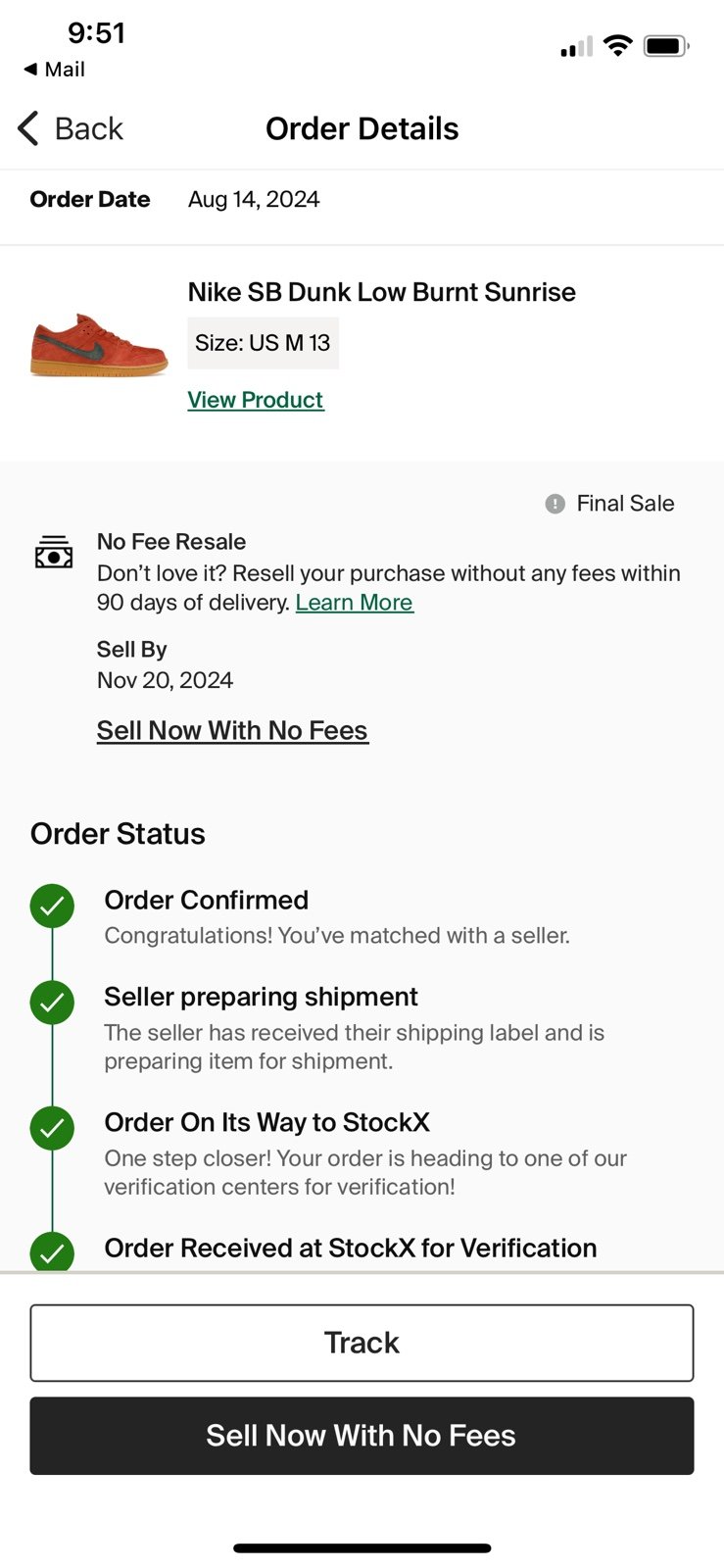Tap the Wi-Fi status icon
The height and width of the screenshot is (1568, 724).
617,45
